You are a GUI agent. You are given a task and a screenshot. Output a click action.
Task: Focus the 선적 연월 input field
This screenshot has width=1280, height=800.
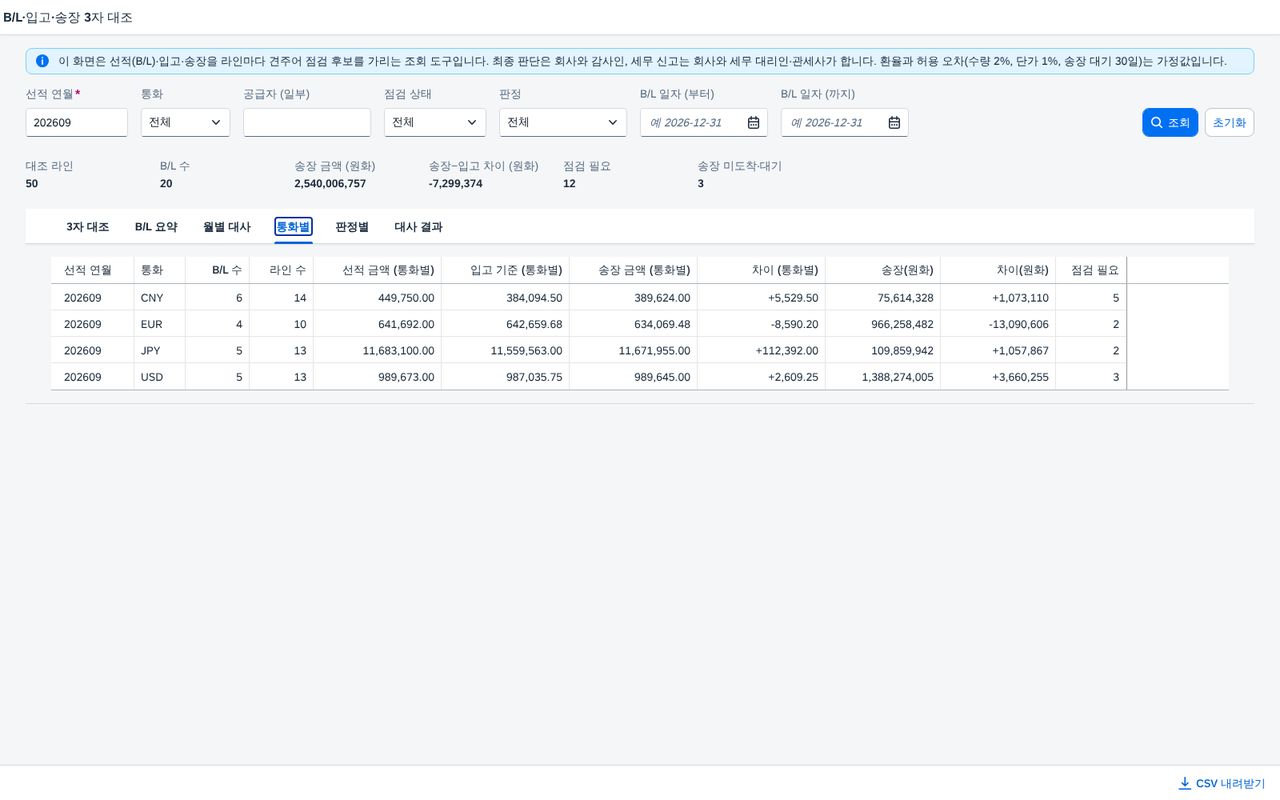coord(77,122)
